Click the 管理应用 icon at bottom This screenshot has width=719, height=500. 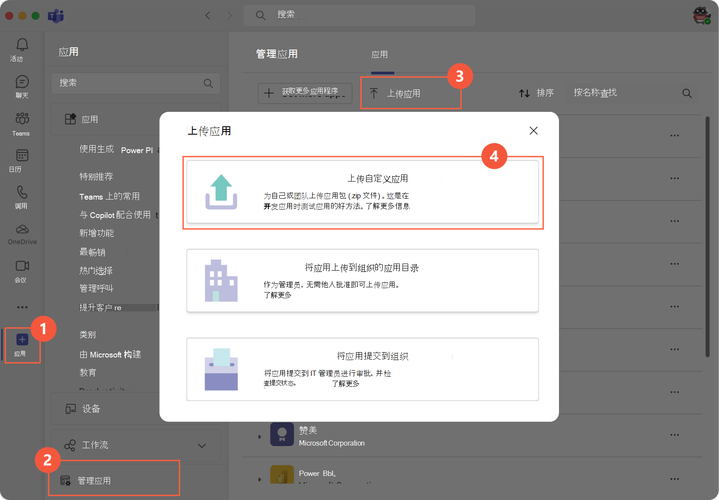tap(65, 480)
